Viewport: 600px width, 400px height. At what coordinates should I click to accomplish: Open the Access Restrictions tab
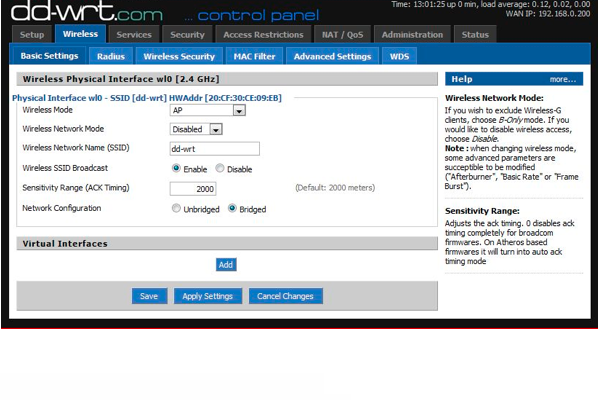(264, 34)
